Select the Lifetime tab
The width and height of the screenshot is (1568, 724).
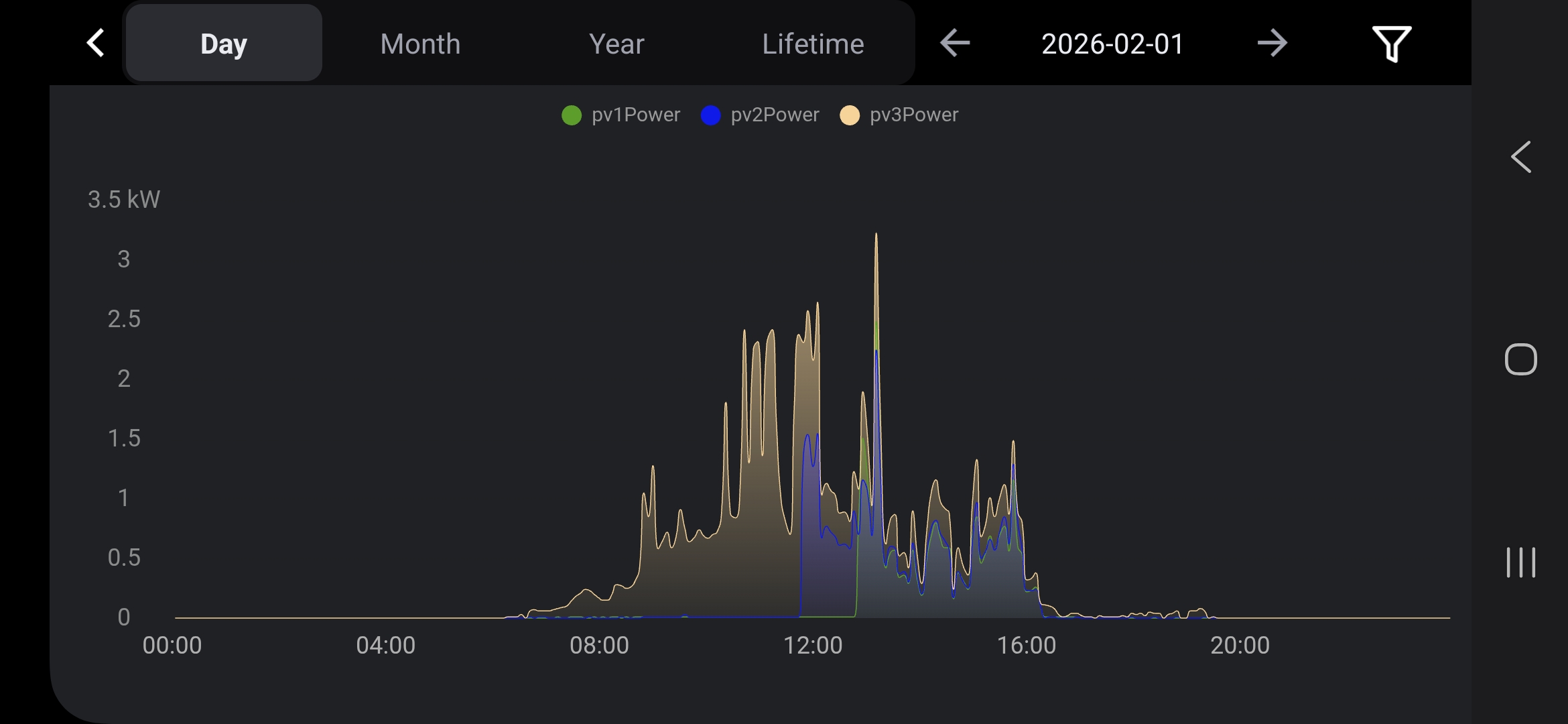click(813, 44)
